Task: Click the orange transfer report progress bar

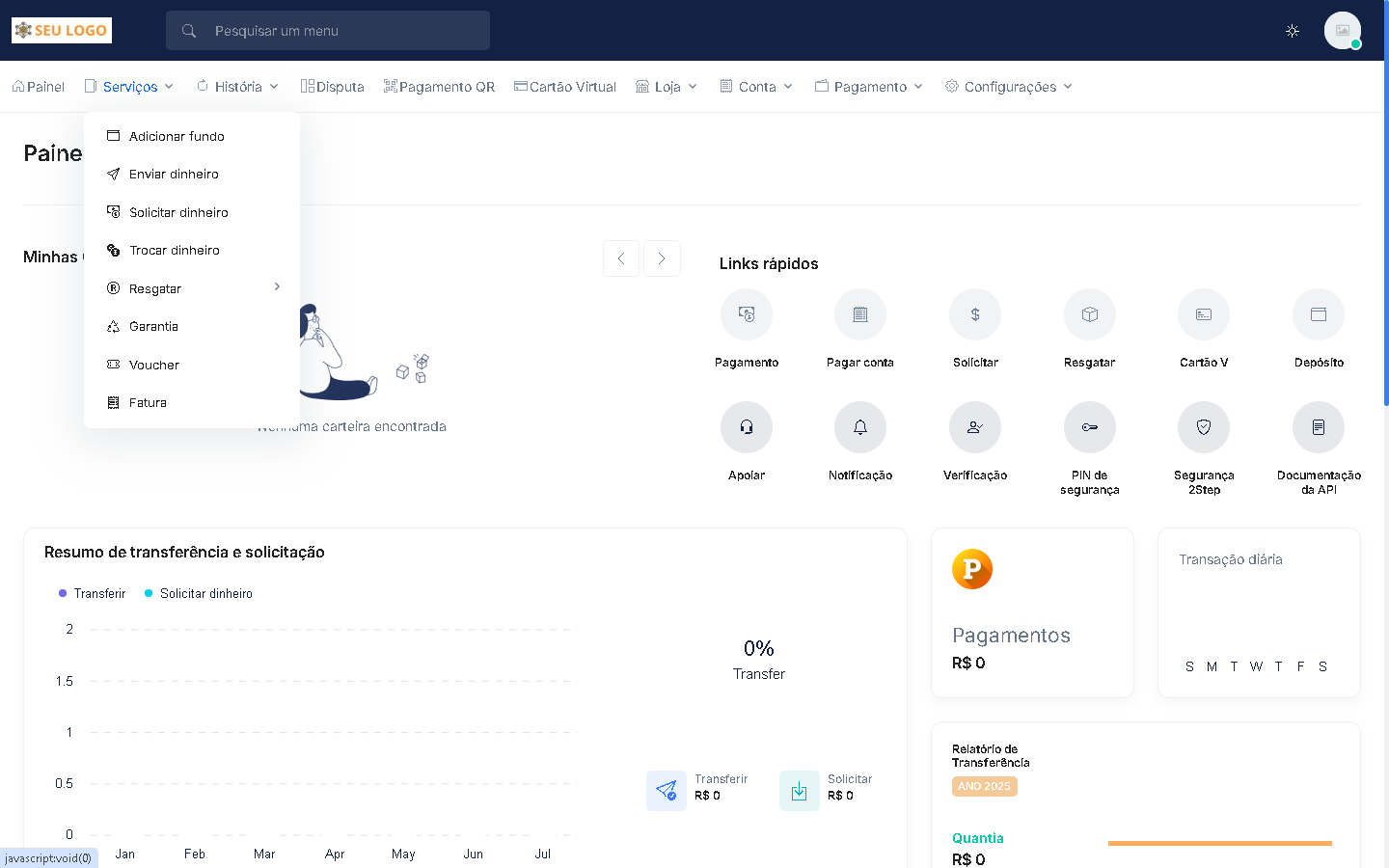Action: tap(1219, 843)
